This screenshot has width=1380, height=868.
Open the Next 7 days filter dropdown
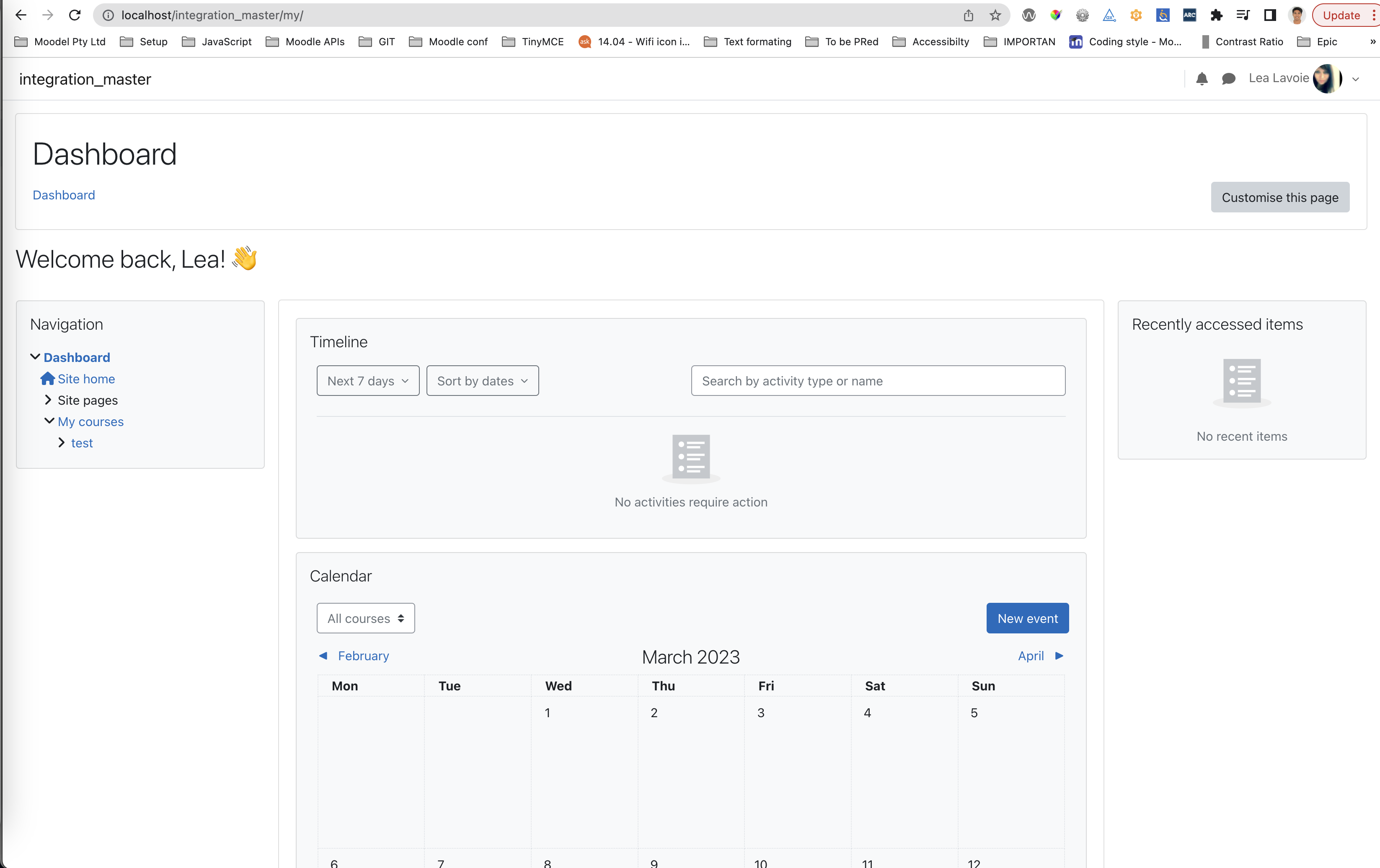pos(368,380)
